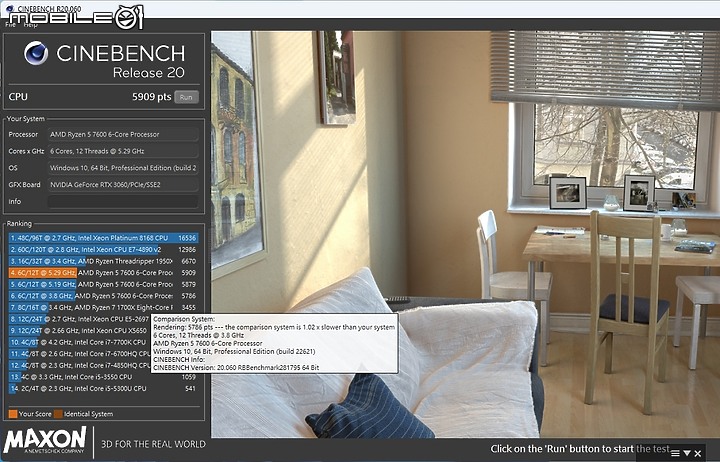Screen dimensions: 720x462
Task: Select ranking row 10, Intel Core i7-7700K
Action: tap(79, 342)
